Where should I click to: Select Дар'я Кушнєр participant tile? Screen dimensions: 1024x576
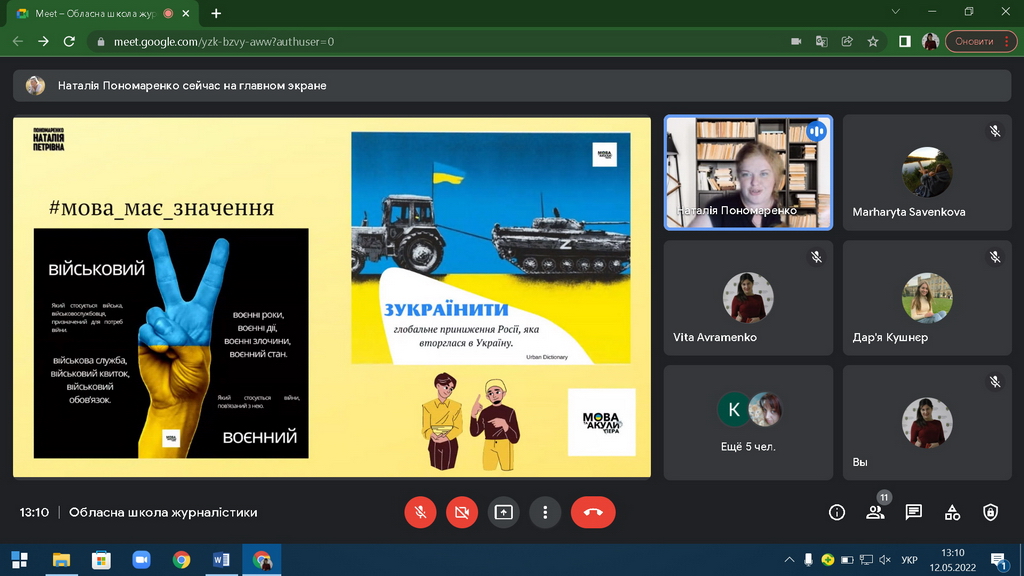coord(927,298)
